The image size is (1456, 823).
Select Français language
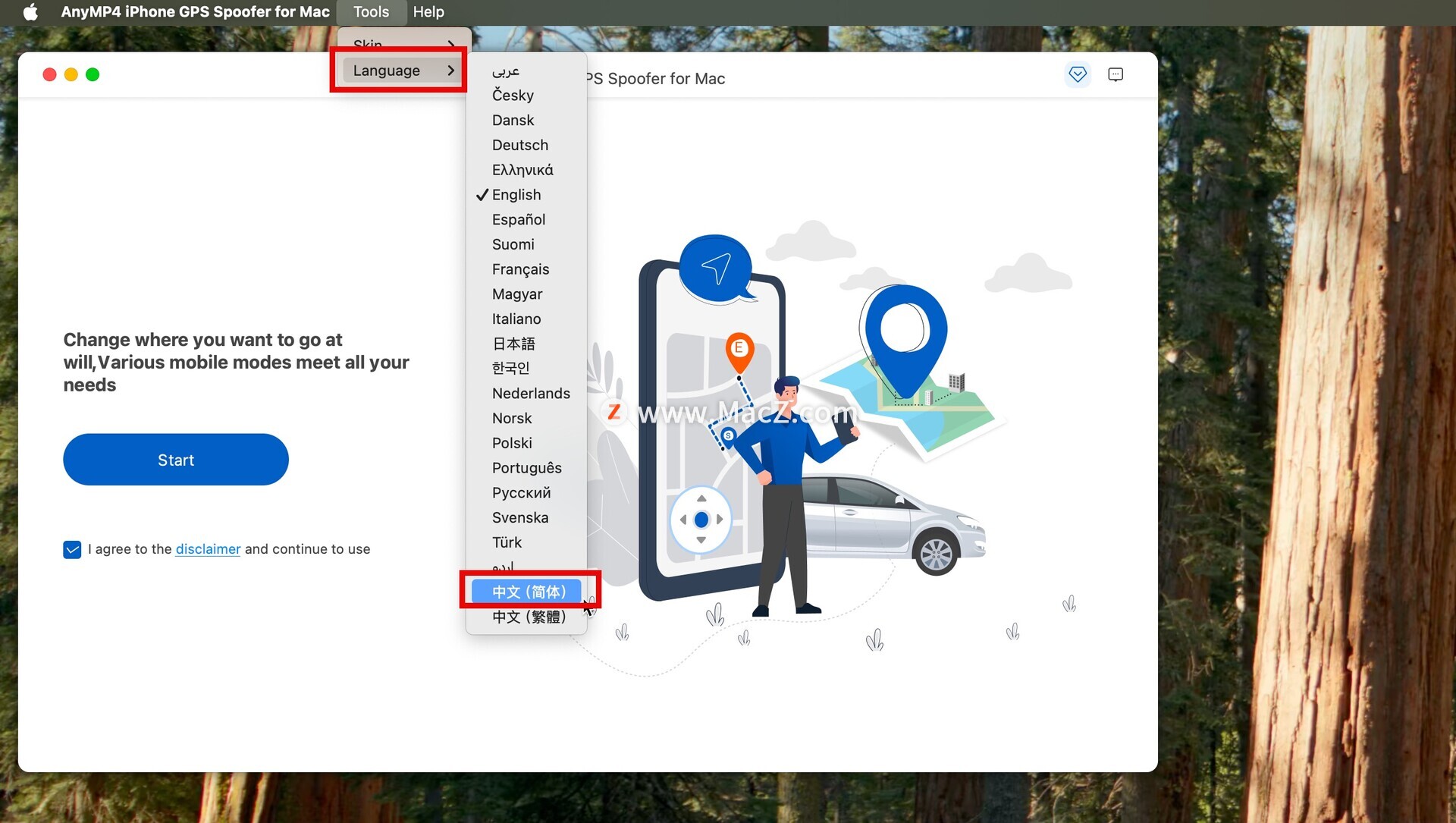pos(526,269)
